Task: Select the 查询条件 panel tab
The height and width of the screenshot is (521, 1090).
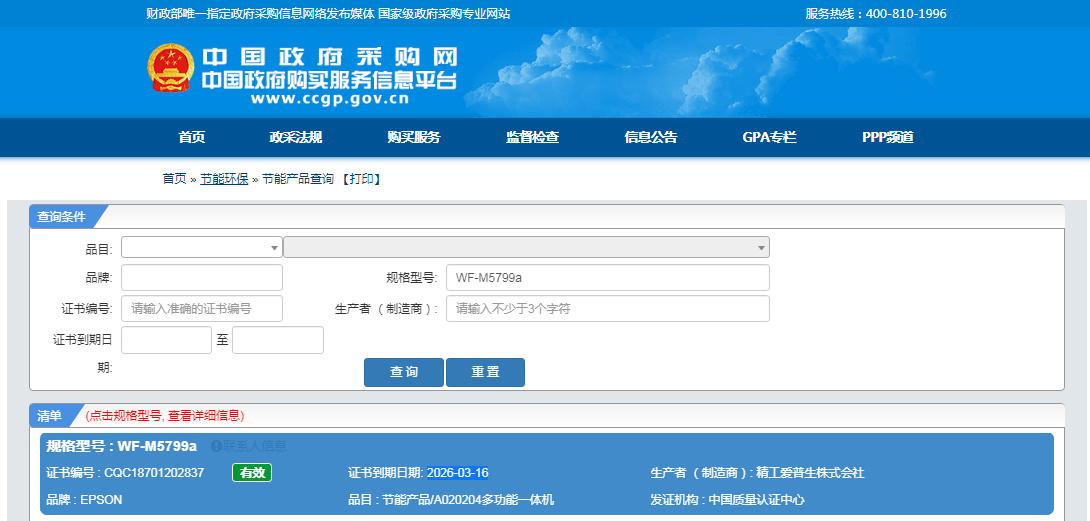Action: pos(61,216)
